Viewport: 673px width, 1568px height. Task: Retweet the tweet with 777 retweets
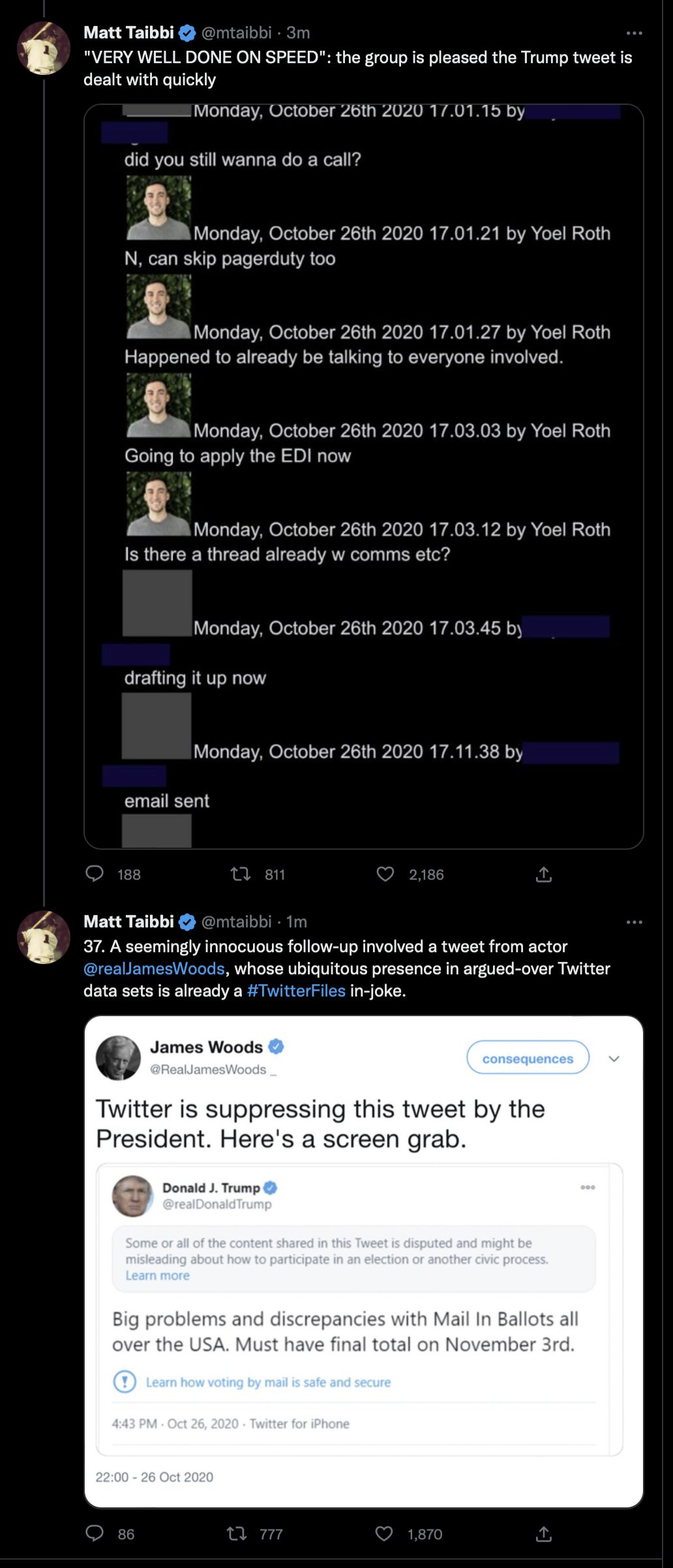pyautogui.click(x=237, y=1533)
